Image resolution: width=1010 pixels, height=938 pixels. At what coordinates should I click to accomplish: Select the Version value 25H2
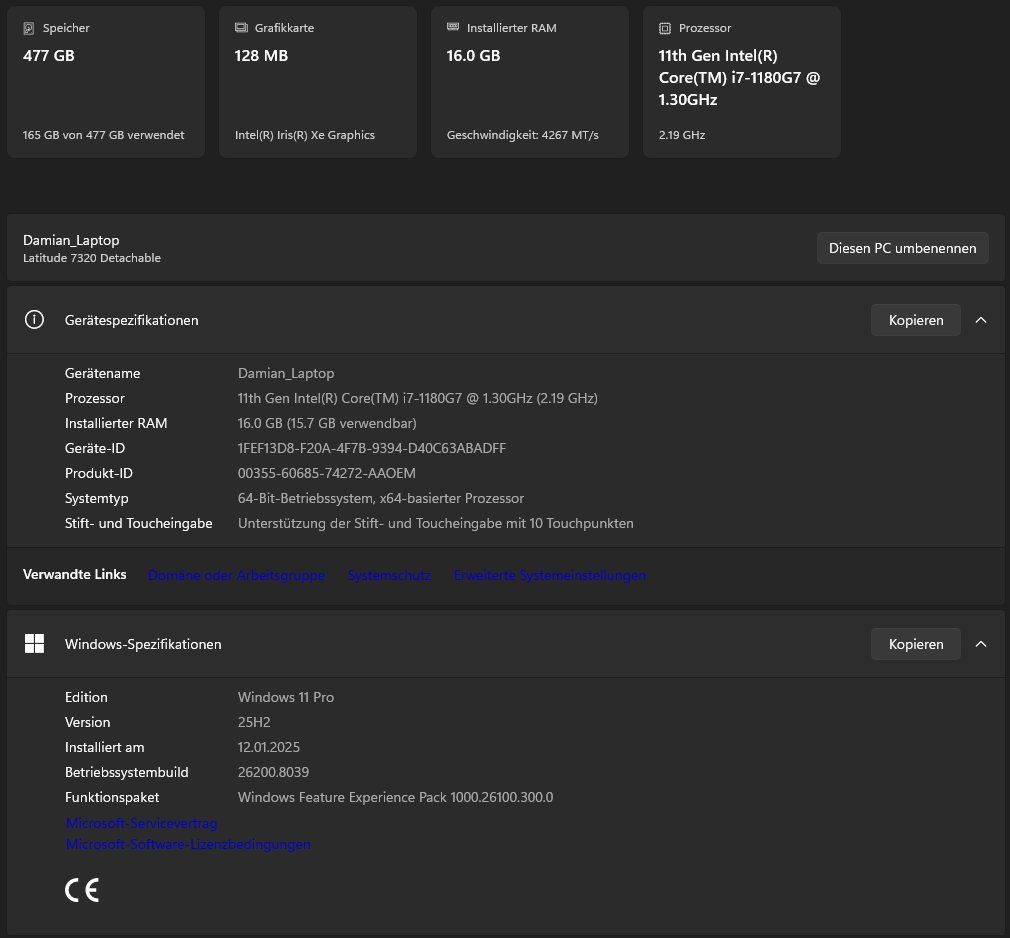(254, 722)
